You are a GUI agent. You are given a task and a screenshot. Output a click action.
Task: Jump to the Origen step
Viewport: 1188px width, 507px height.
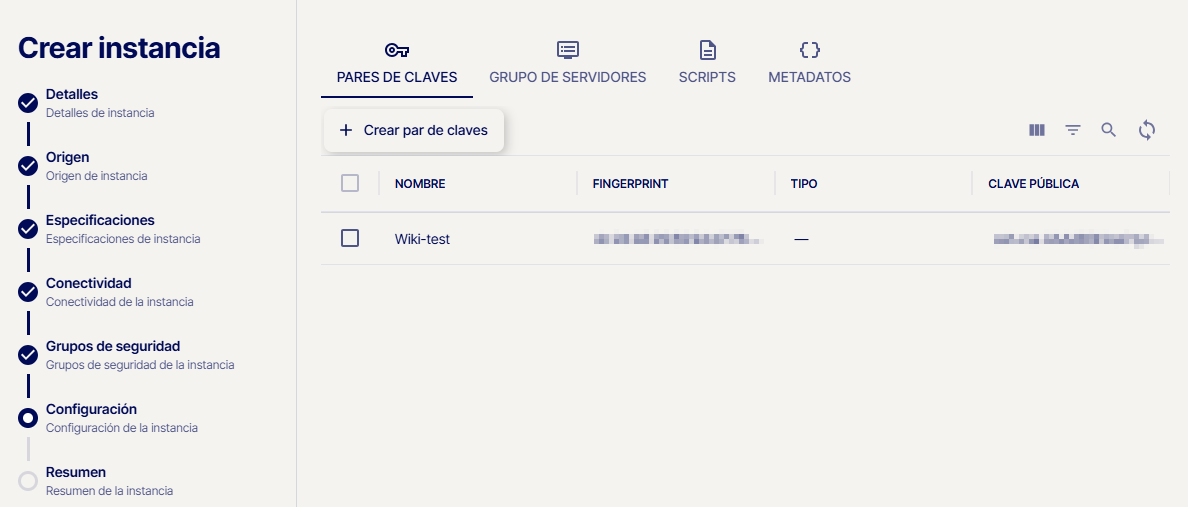click(67, 158)
